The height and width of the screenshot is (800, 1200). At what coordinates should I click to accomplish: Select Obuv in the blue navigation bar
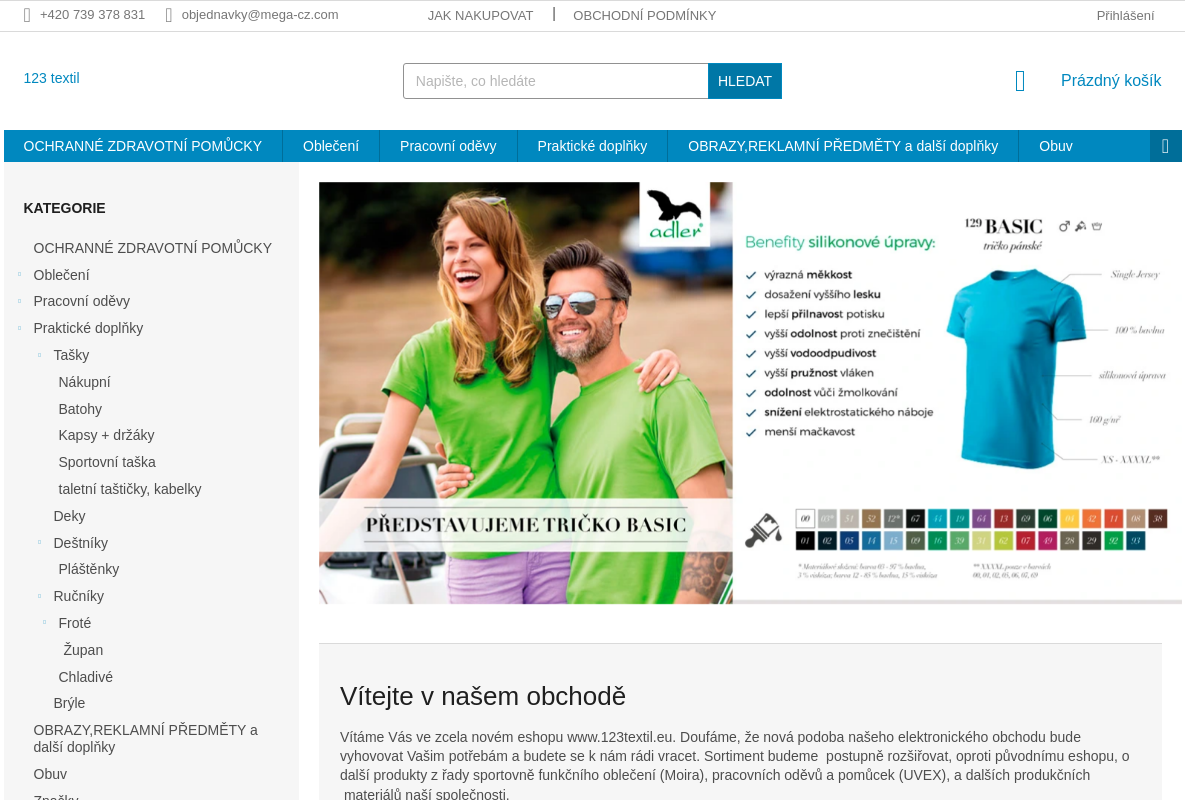point(1055,145)
